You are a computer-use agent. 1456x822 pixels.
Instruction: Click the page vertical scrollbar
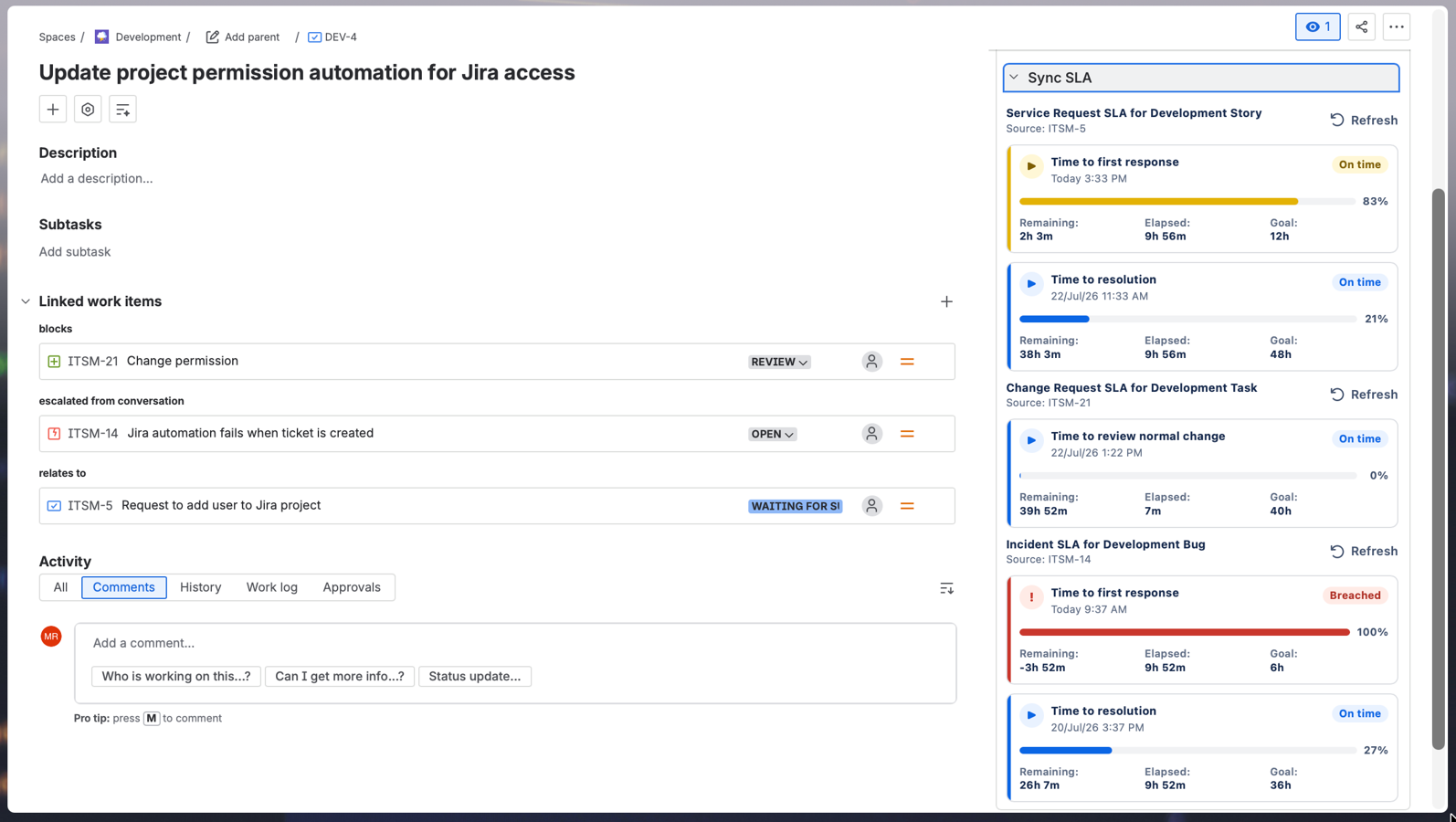pos(1438,469)
